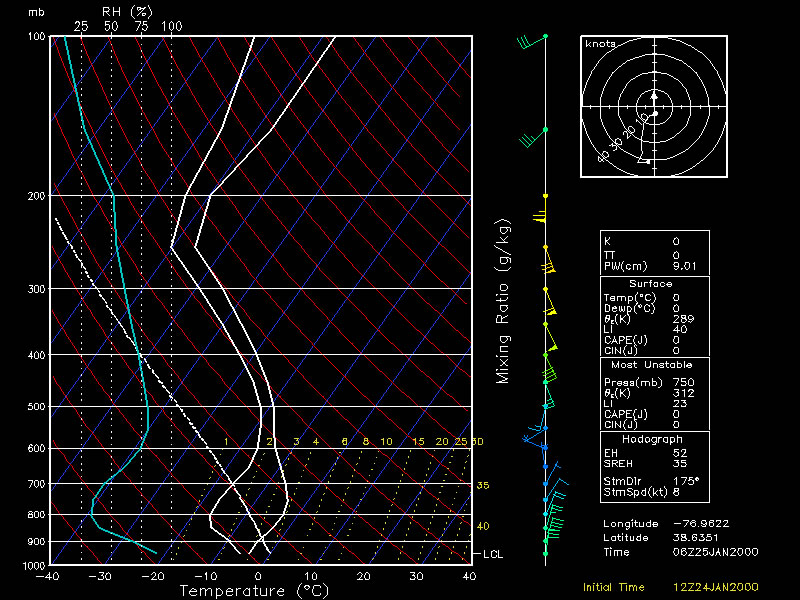Click the 700 mb pressure axis label
The width and height of the screenshot is (800, 600).
[36, 484]
